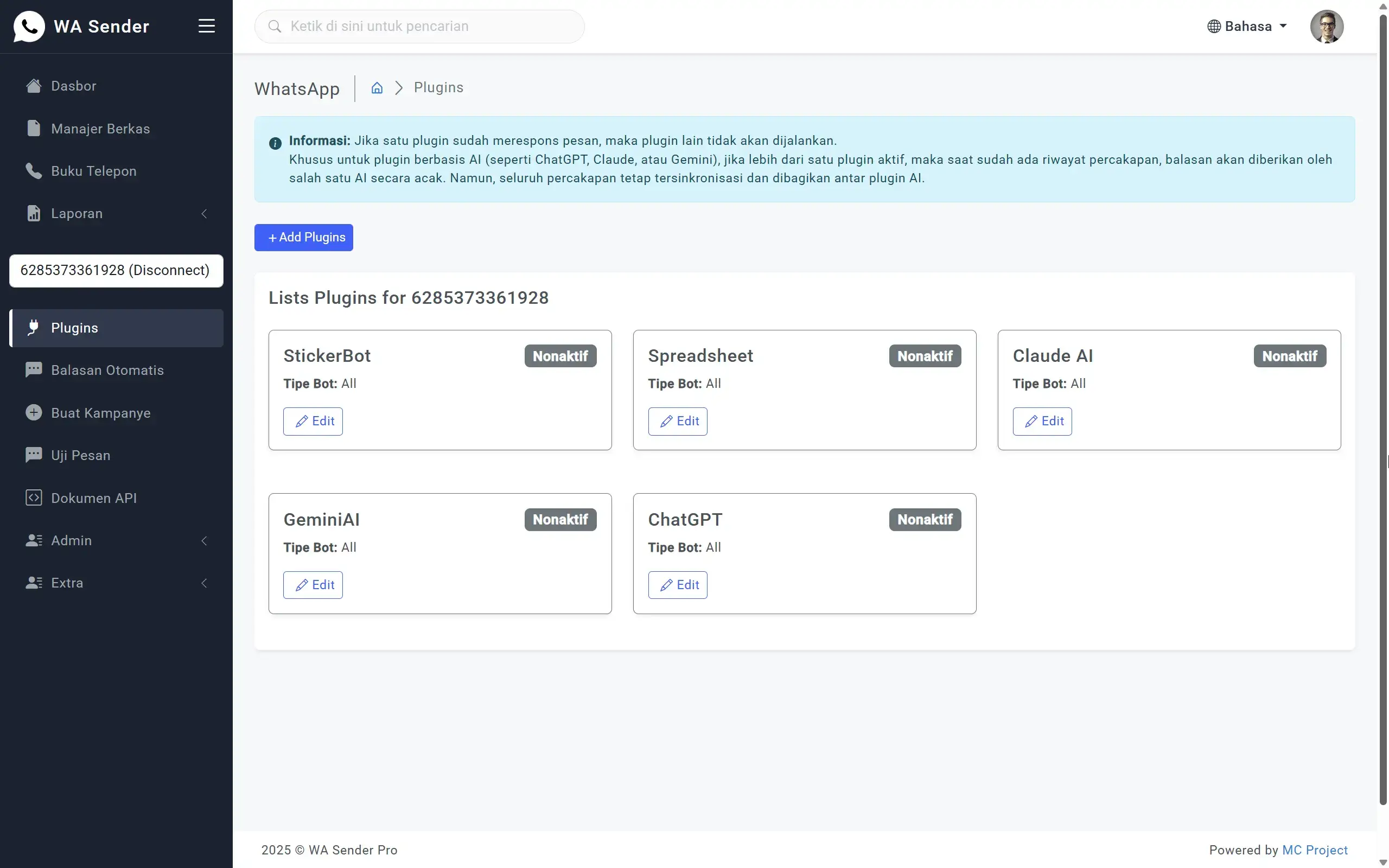Click the home icon in the breadcrumb
The image size is (1389, 868).
click(x=377, y=87)
